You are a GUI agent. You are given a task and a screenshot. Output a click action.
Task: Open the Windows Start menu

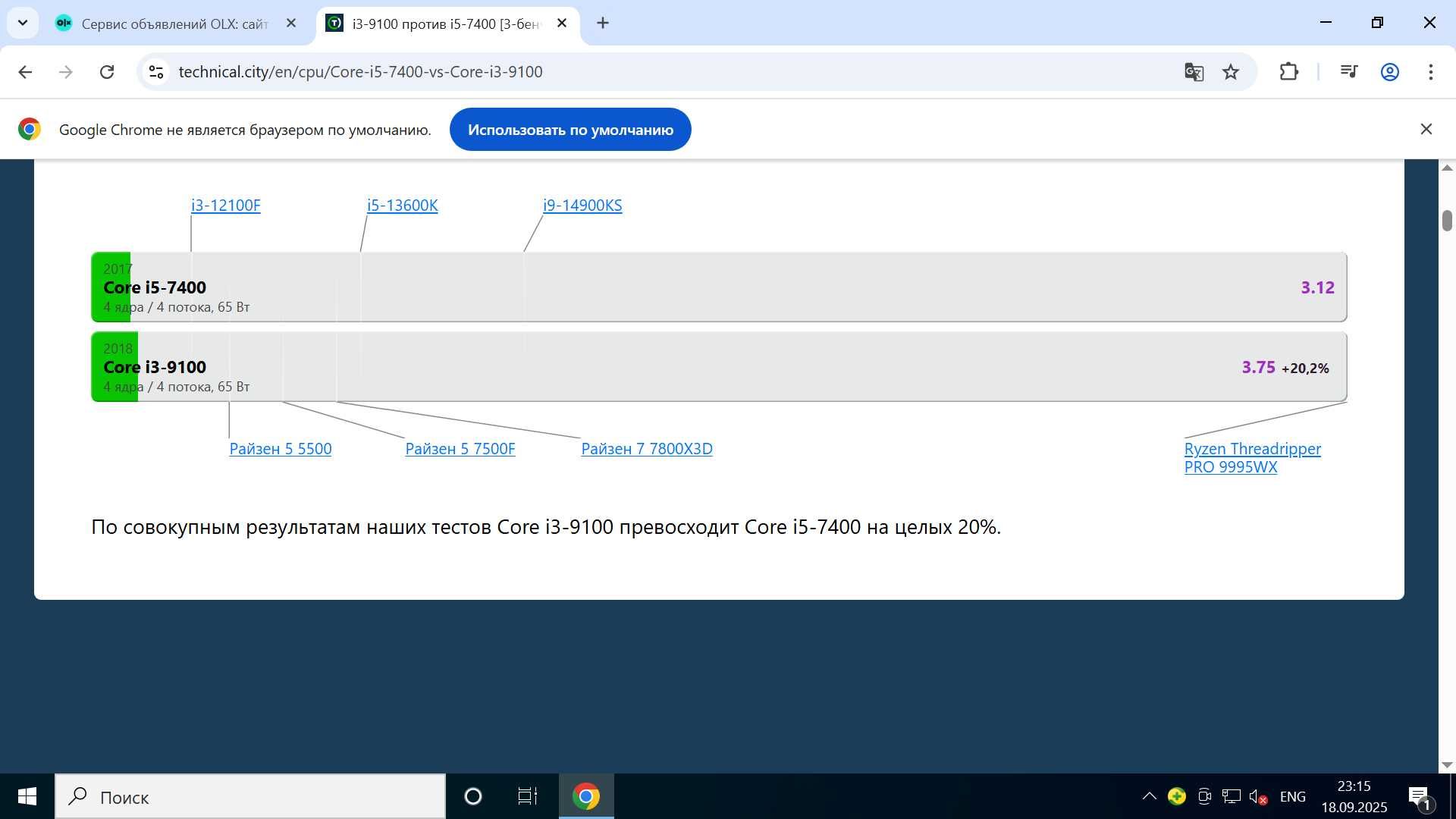tap(27, 796)
